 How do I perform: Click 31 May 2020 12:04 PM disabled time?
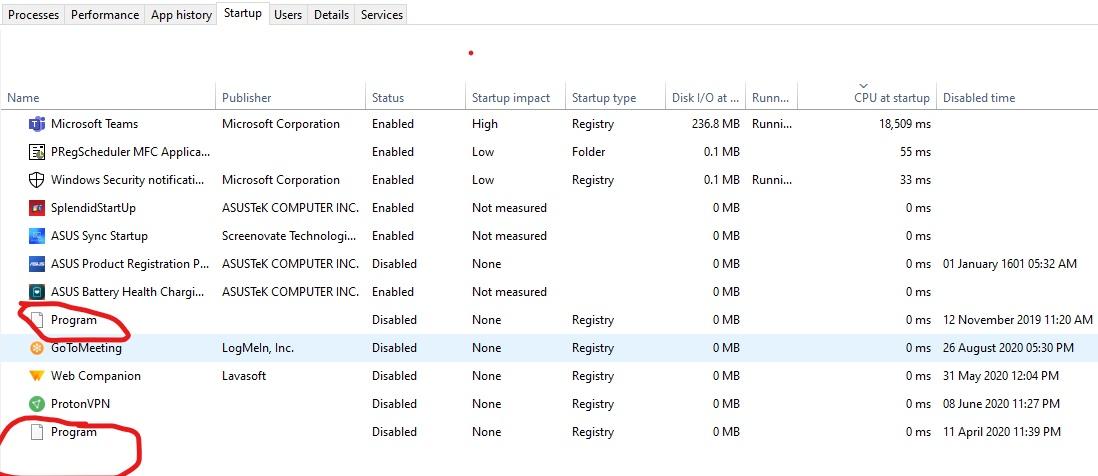(x=1001, y=376)
